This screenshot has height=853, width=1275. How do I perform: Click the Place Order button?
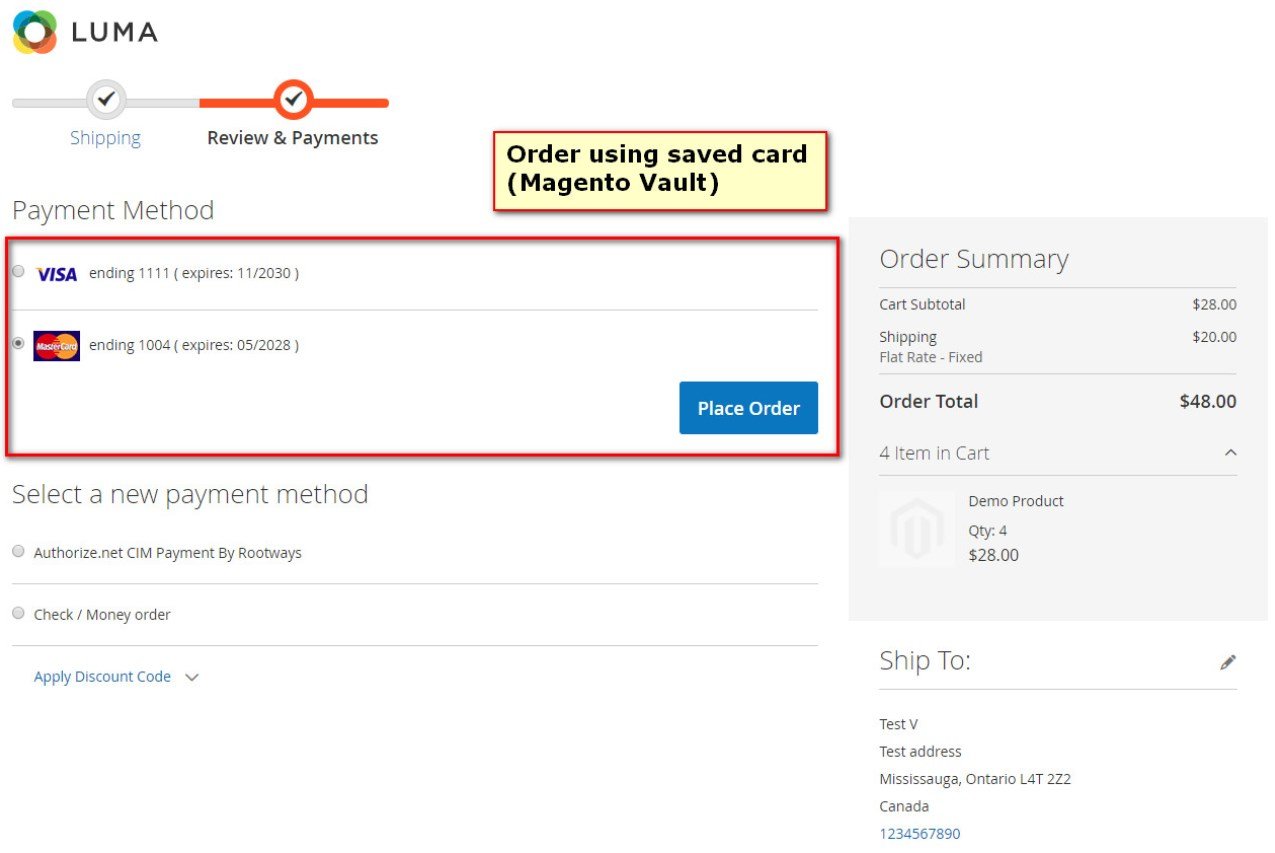pyautogui.click(x=748, y=408)
